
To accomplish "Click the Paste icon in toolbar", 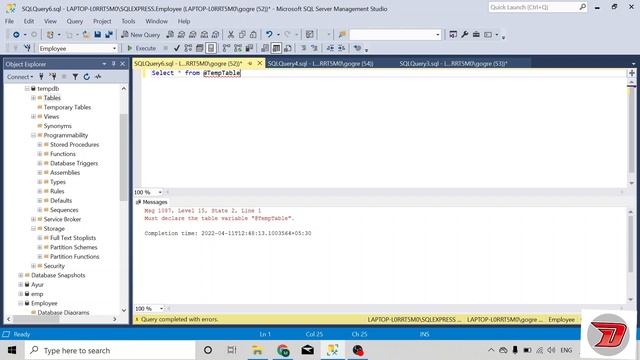I will [253, 35].
